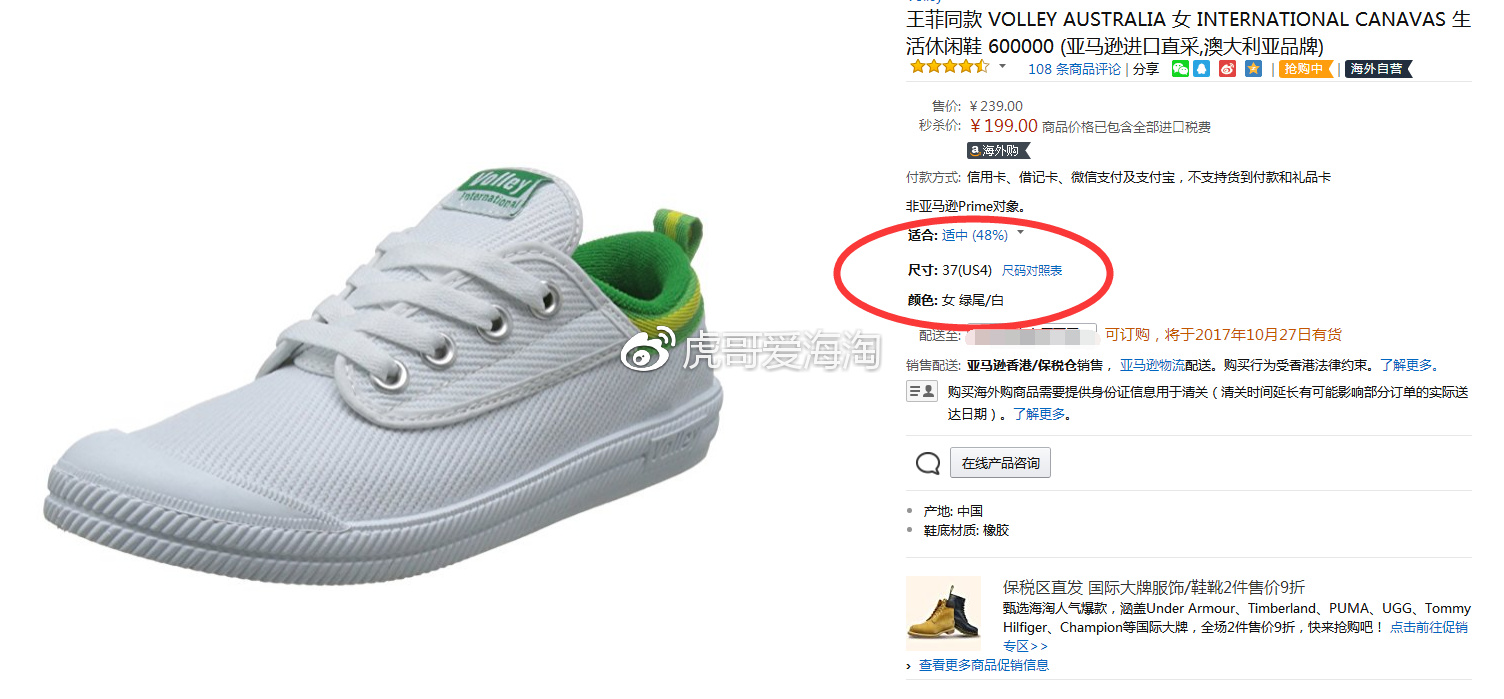
Task: Expand the star rating dropdown arrow
Action: (1003, 67)
